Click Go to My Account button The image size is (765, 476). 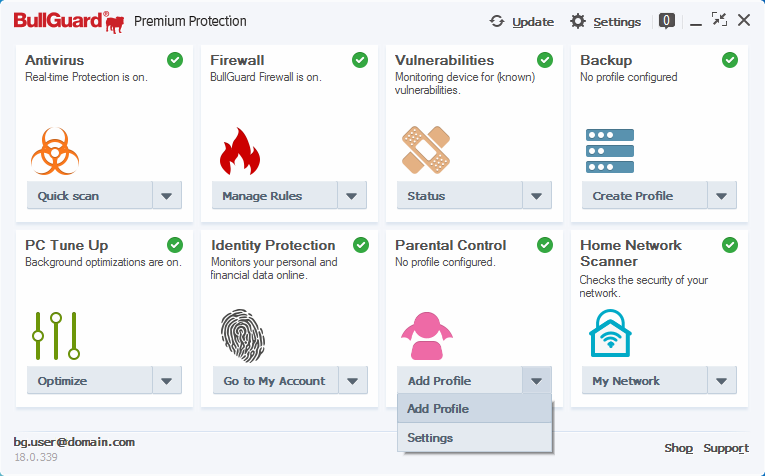click(x=276, y=380)
